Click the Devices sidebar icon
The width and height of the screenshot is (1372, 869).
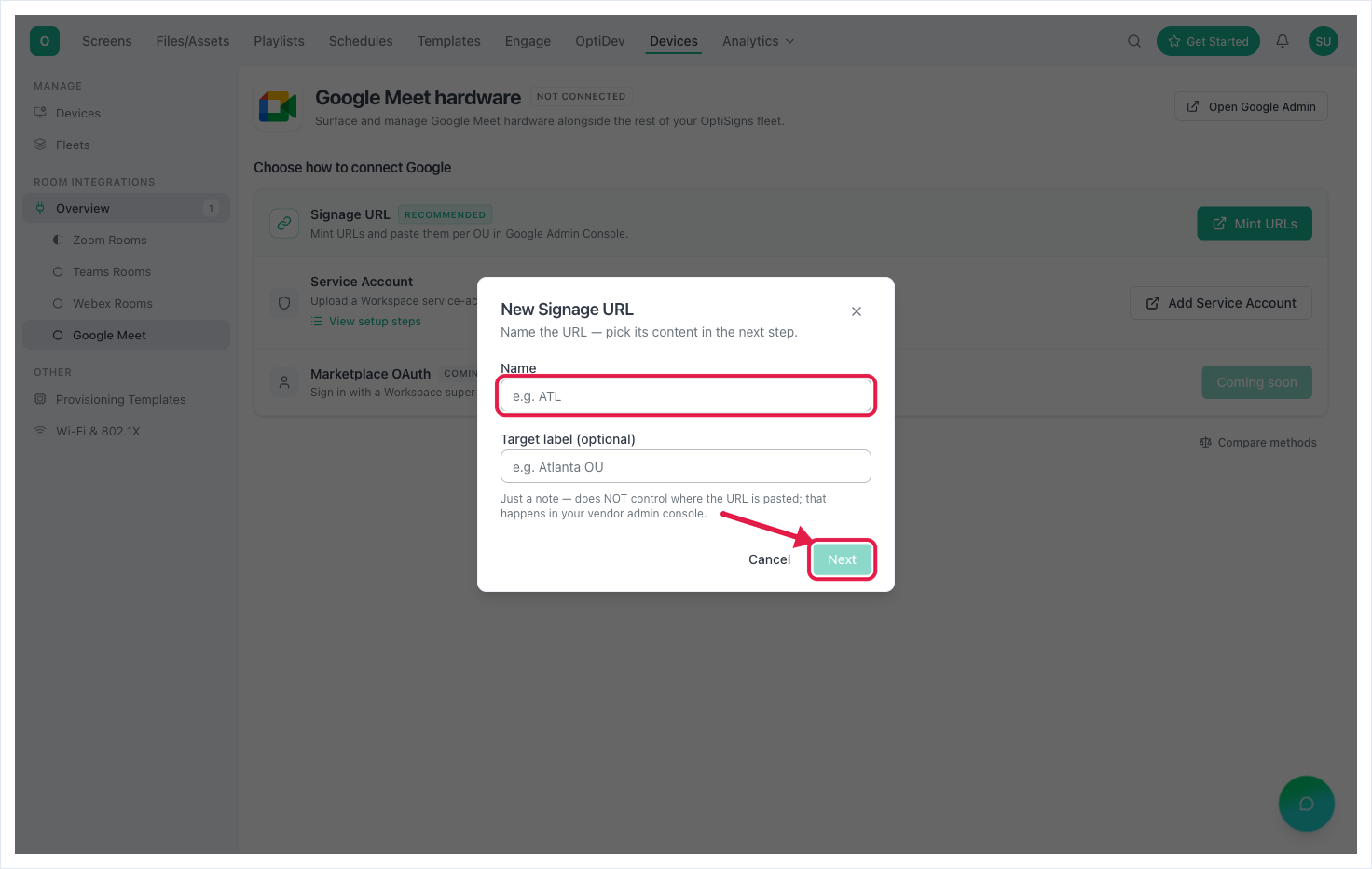[40, 113]
